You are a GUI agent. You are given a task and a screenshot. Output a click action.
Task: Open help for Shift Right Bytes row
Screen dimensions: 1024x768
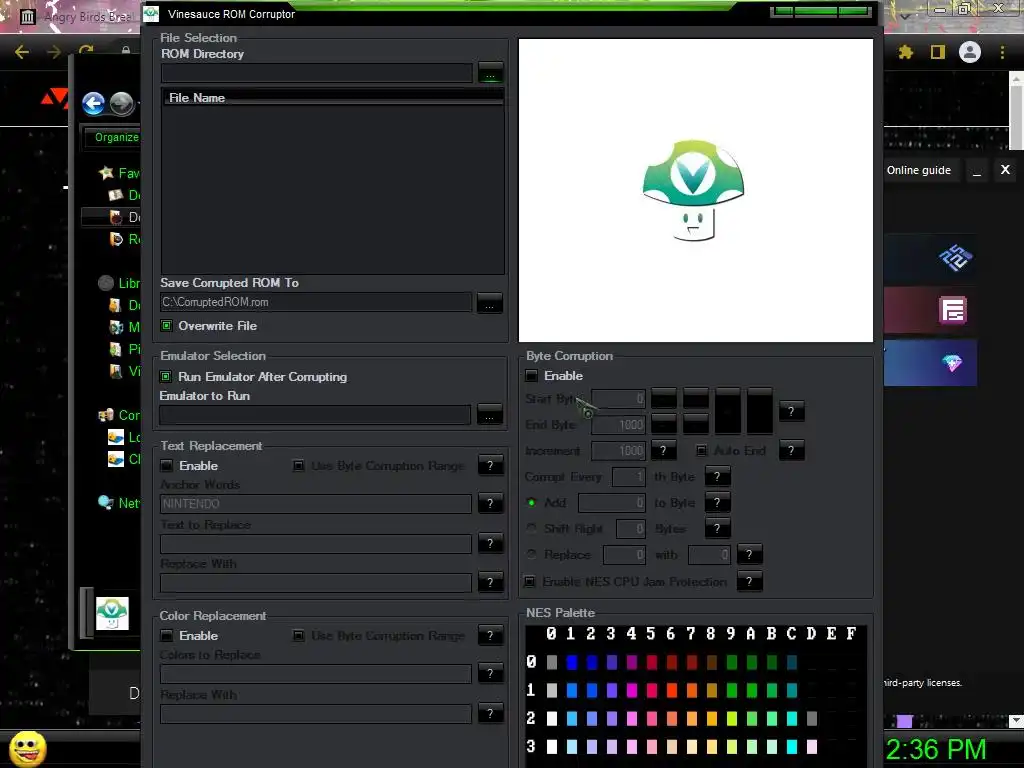(717, 528)
